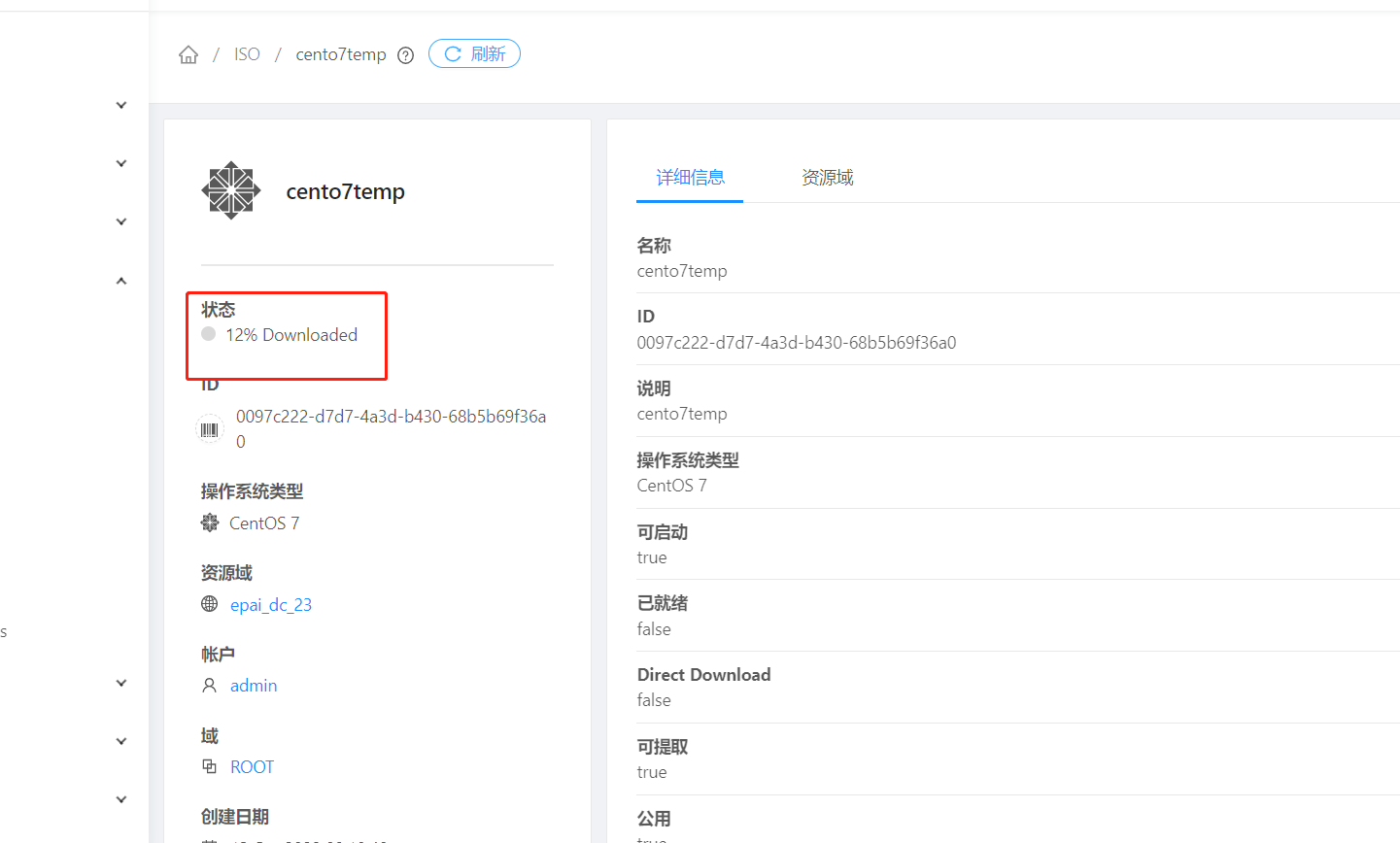Open the epai_dc_23 resource zone link
Image resolution: width=1400 pixels, height=843 pixels.
pos(271,604)
